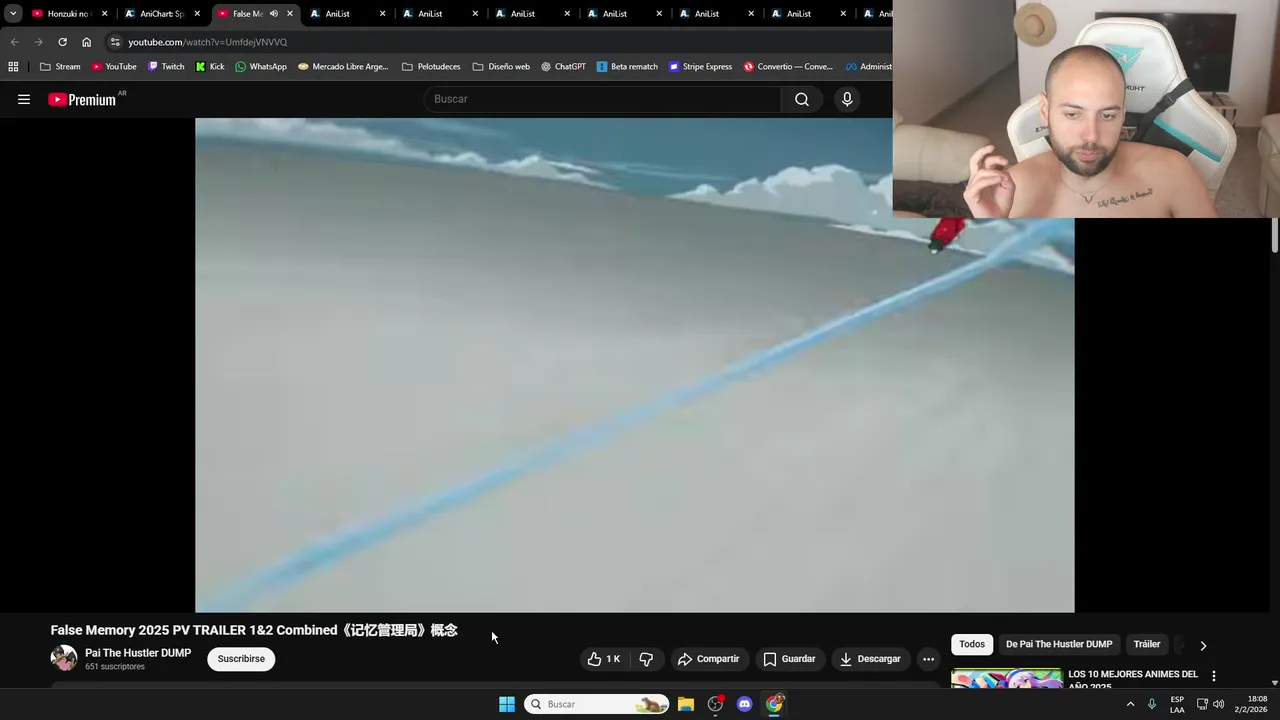Image resolution: width=1280 pixels, height=720 pixels.
Task: Switch to the Honzuki no tab
Action: pos(66,14)
